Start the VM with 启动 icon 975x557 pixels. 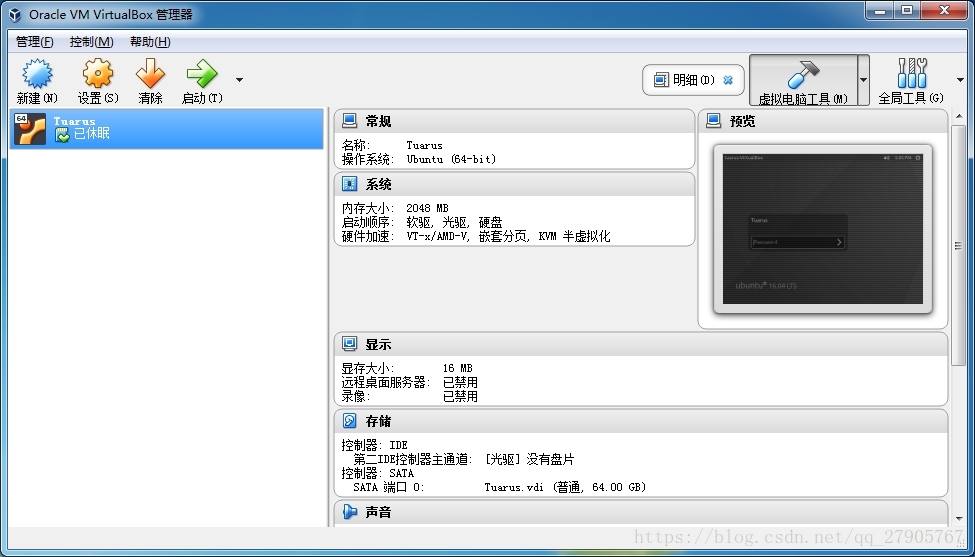click(x=202, y=74)
